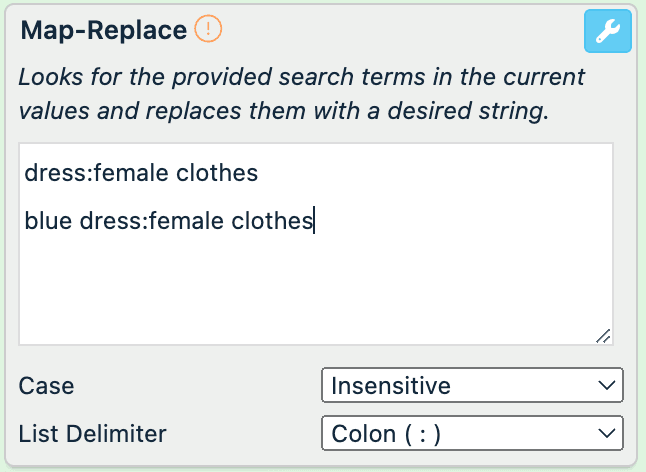Click the empty space below the mapping lines
Image resolution: width=646 pixels, height=472 pixels.
coord(316,290)
